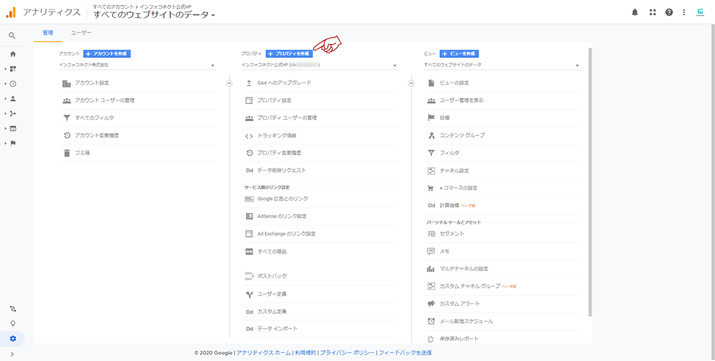Expand ユーザー定義 in property column
The height and width of the screenshot is (361, 715).
319,294
